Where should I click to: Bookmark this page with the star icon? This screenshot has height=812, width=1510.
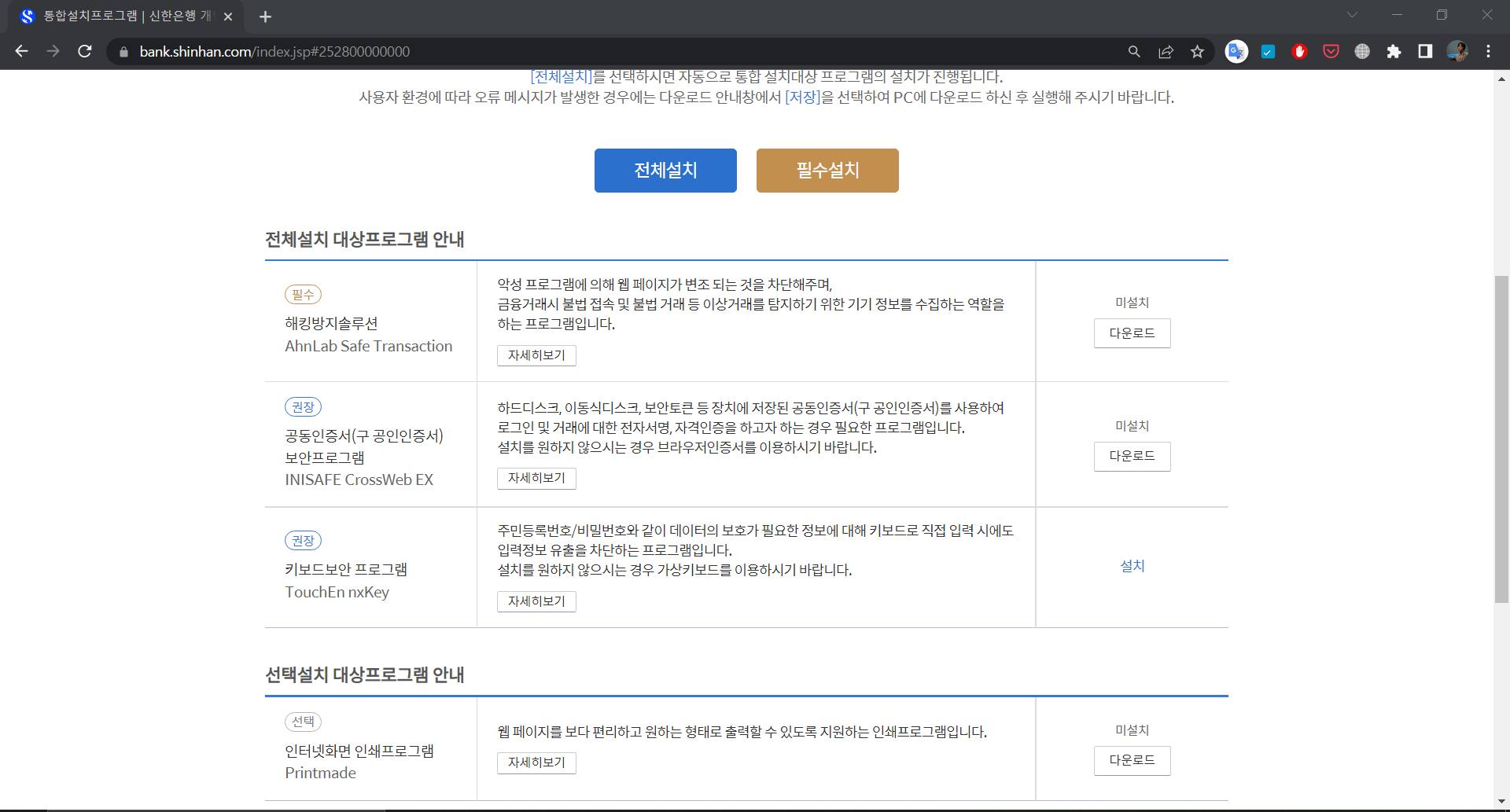click(x=1197, y=52)
